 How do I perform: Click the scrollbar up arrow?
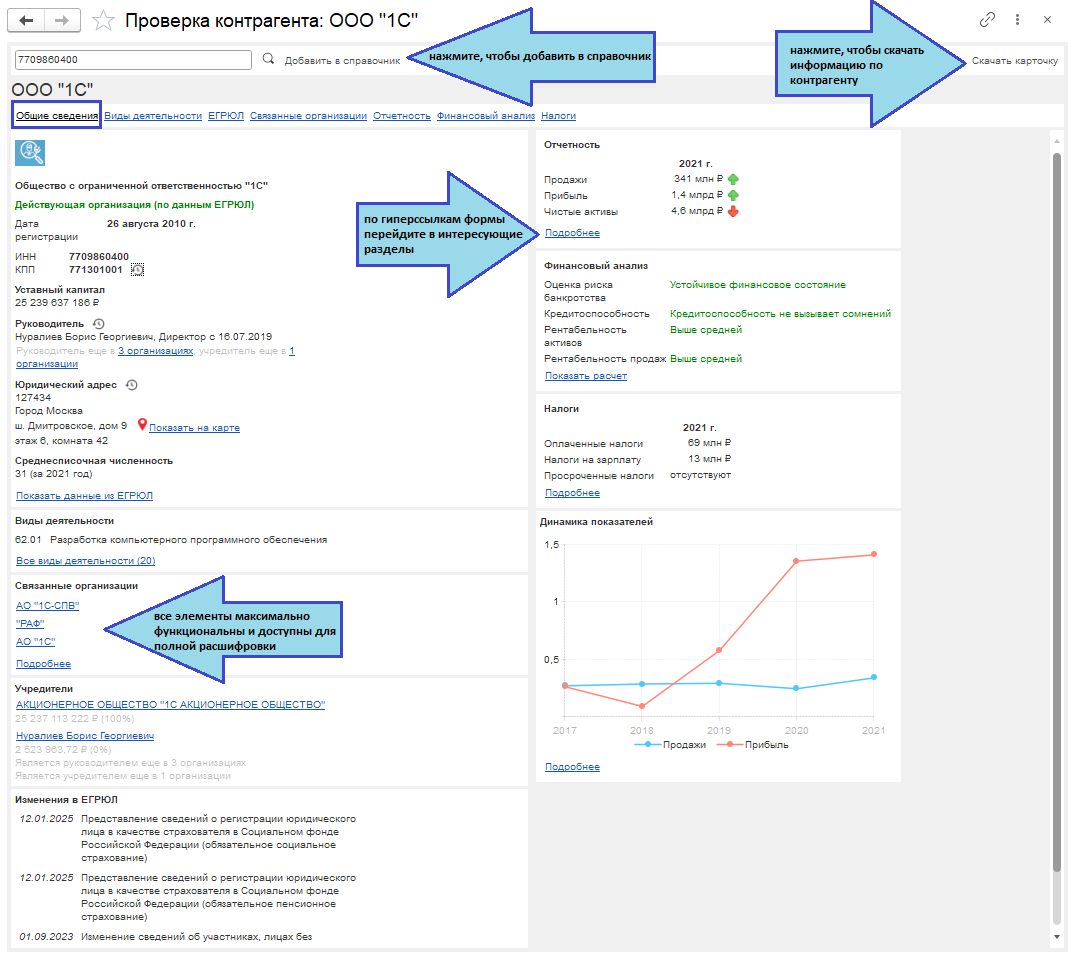click(1056, 141)
